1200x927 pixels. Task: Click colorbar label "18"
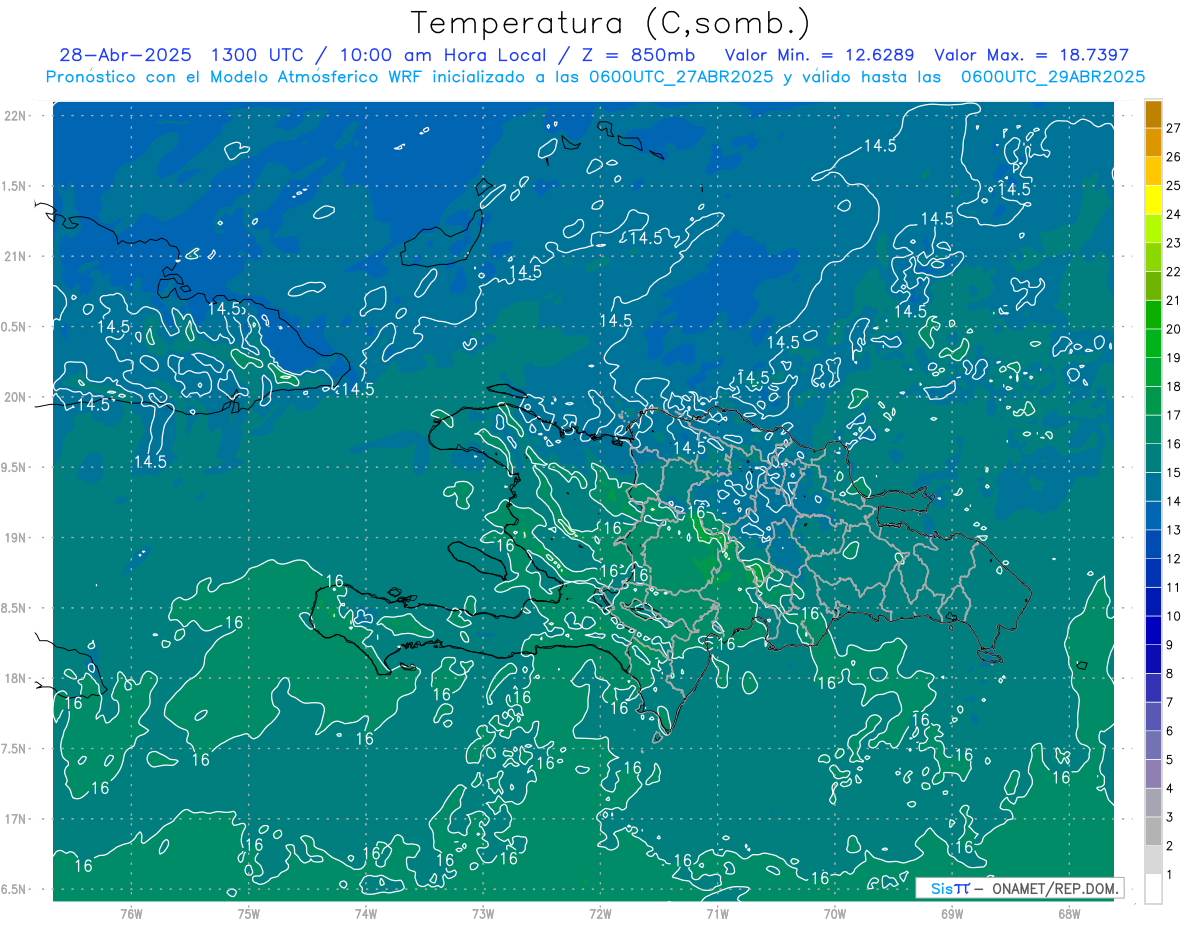coord(1174,387)
